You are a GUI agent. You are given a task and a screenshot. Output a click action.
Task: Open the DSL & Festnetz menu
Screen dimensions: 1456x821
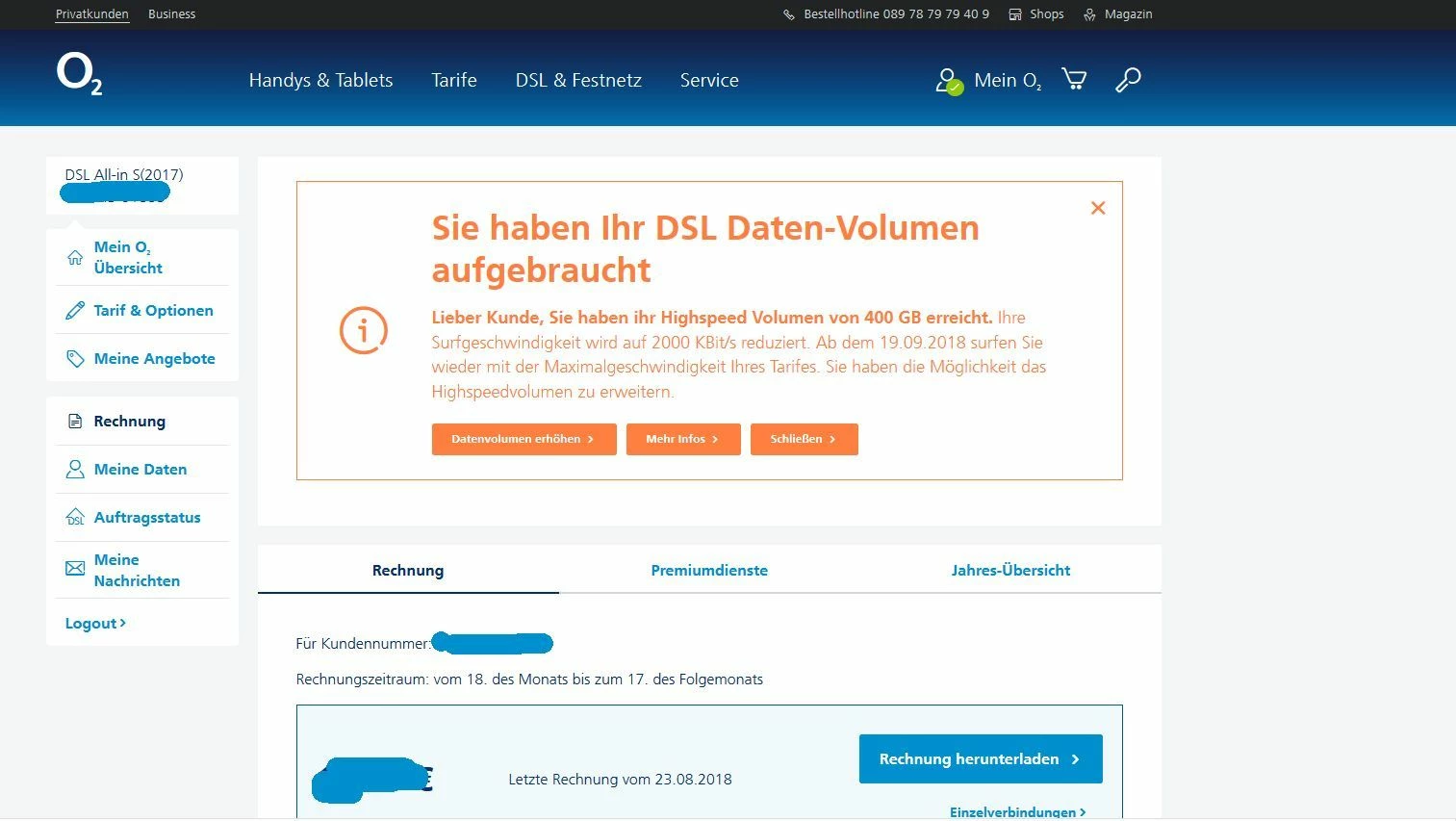click(578, 80)
